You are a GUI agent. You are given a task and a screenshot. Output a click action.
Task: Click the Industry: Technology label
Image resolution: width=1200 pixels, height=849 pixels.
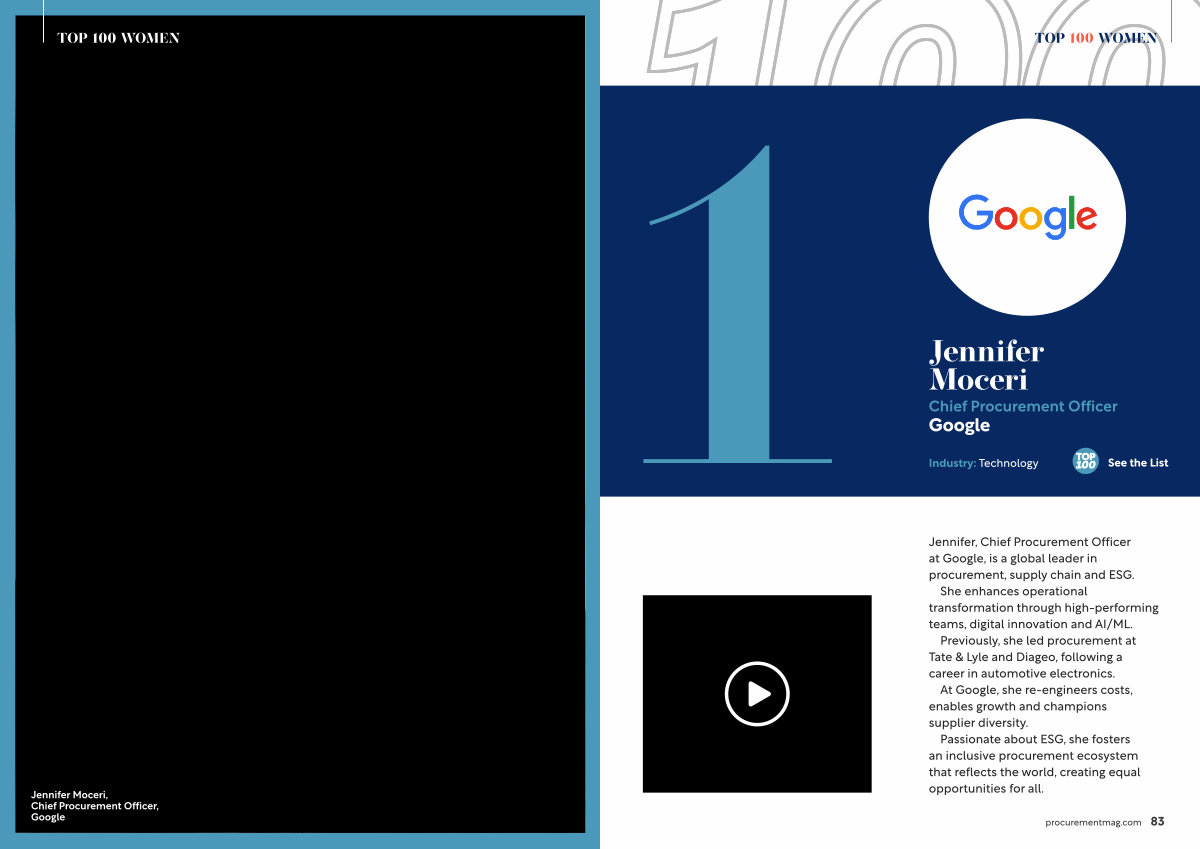pos(983,463)
